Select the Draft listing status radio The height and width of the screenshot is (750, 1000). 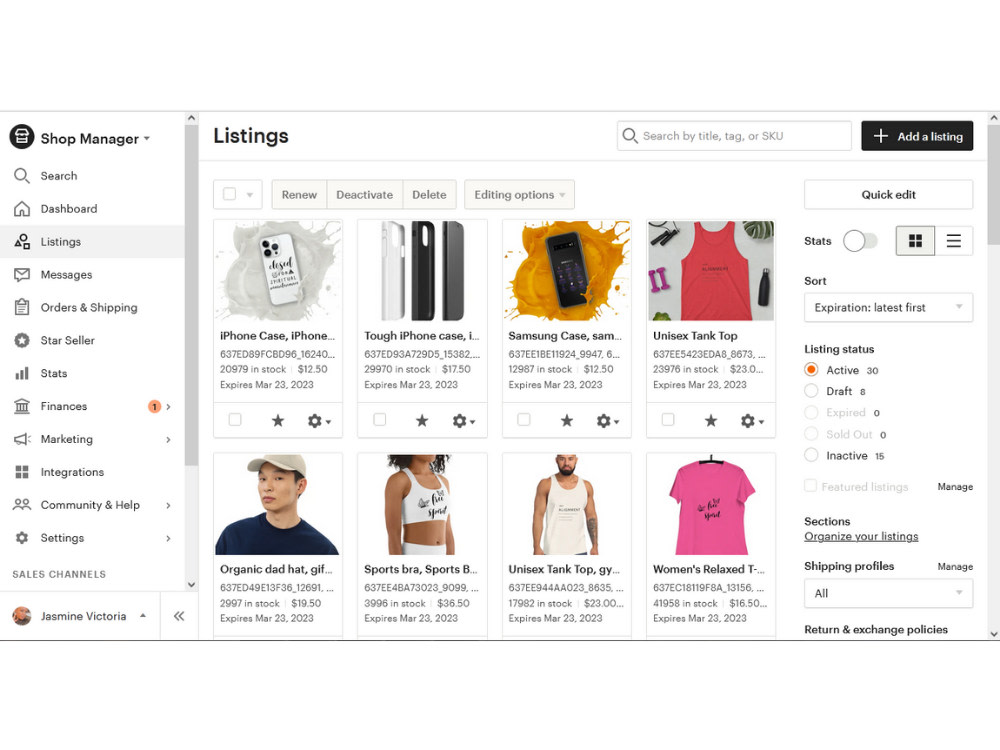[811, 391]
